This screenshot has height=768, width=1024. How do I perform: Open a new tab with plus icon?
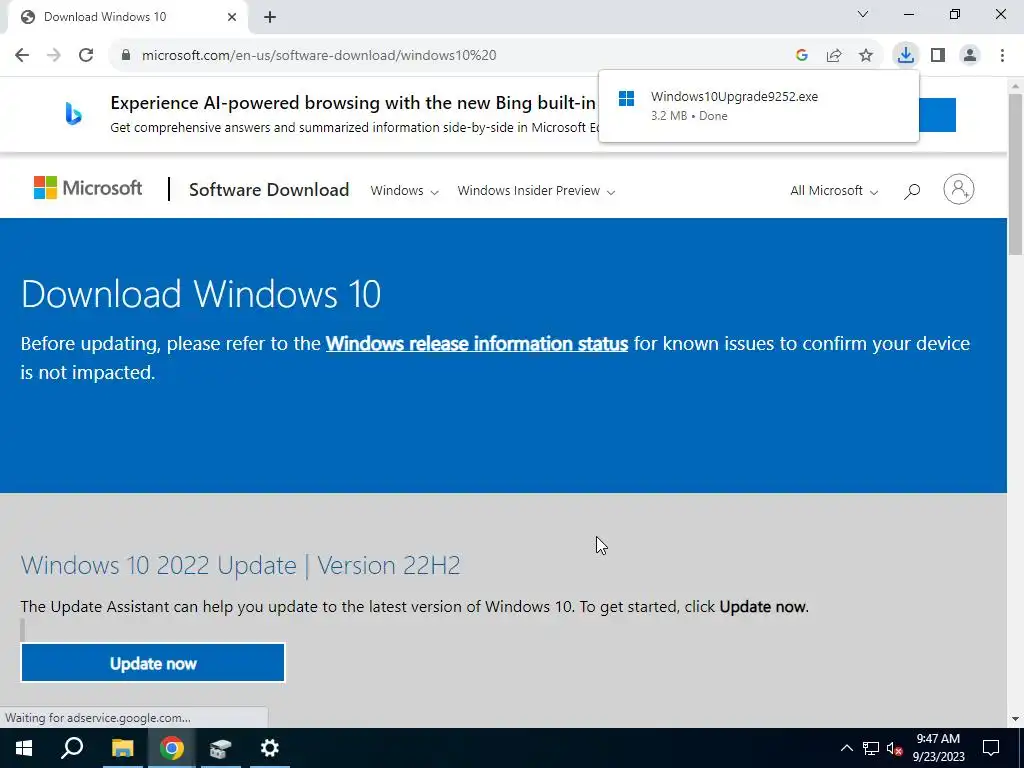270,18
